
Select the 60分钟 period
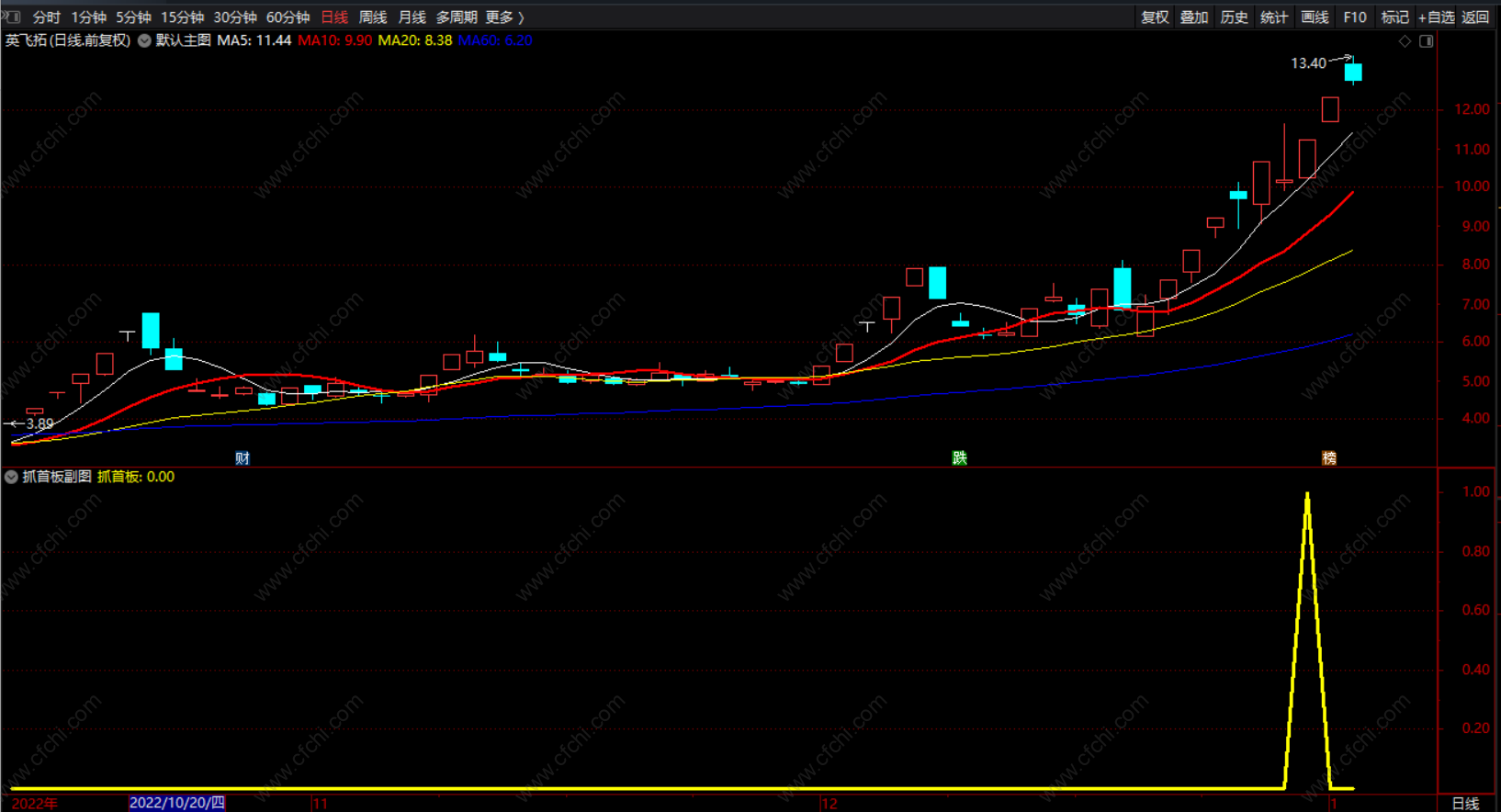288,17
